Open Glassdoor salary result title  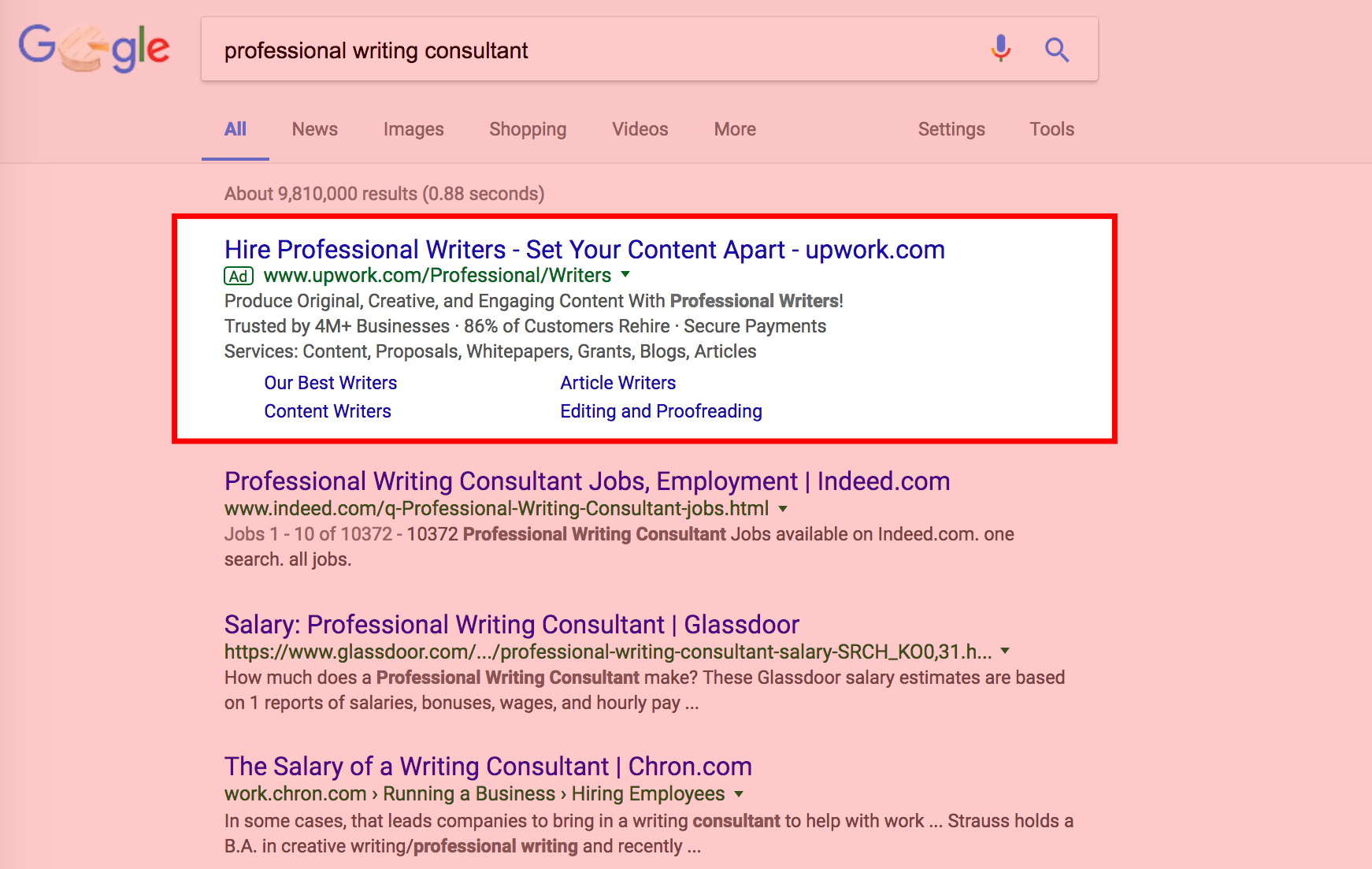click(511, 625)
